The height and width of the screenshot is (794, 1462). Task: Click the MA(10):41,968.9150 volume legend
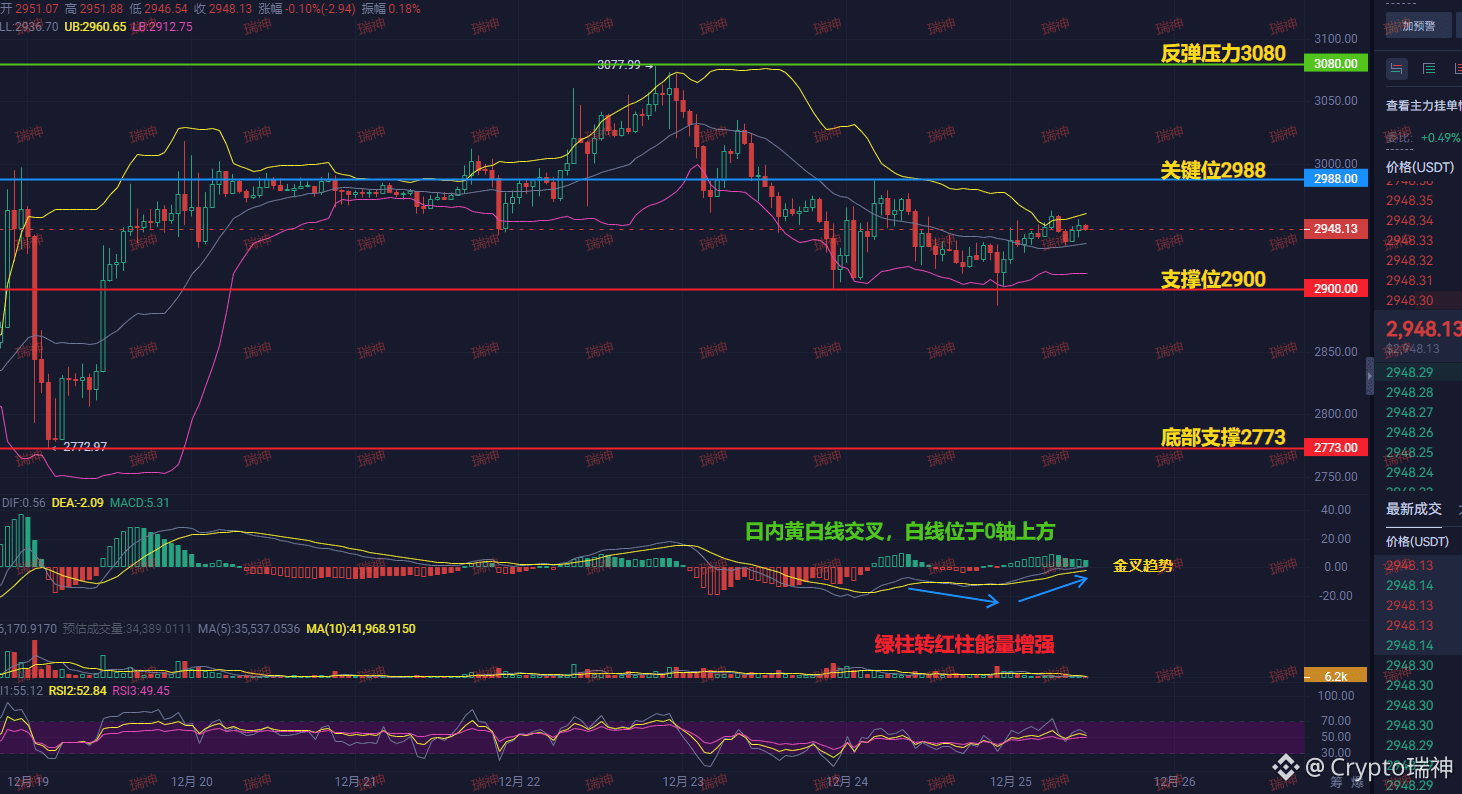click(361, 629)
